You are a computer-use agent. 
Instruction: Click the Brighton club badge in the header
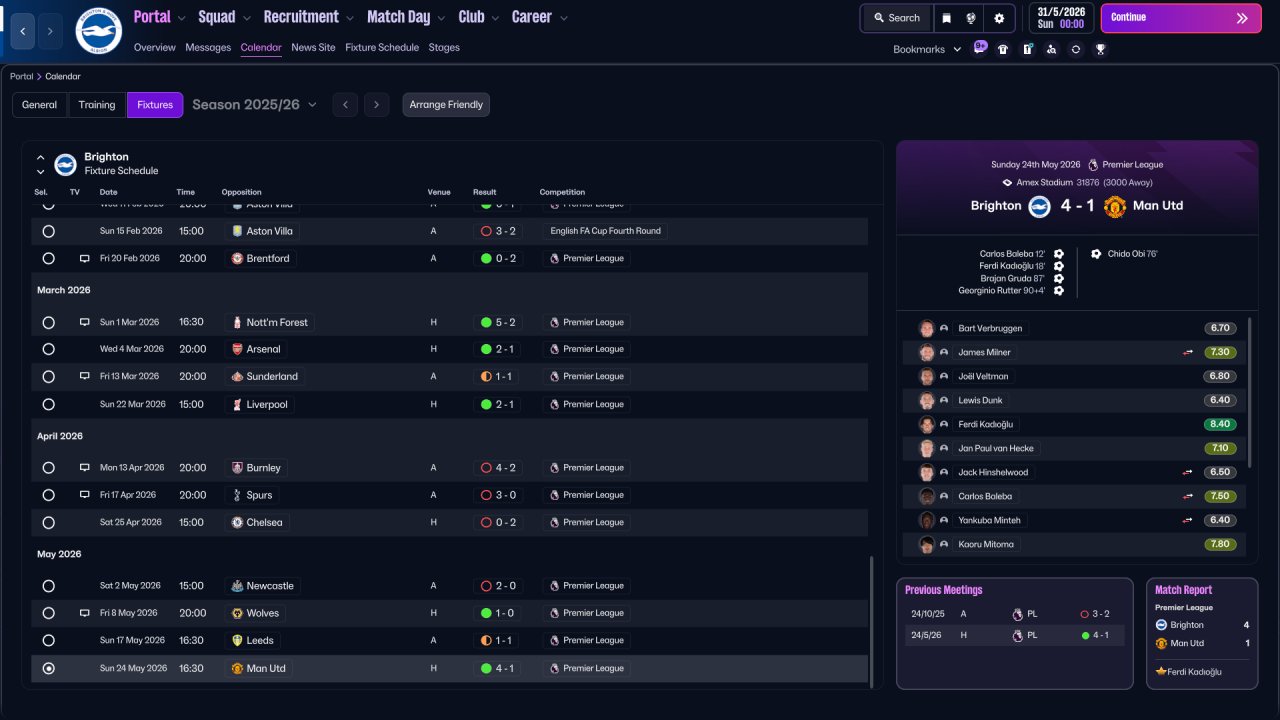pyautogui.click(x=99, y=31)
